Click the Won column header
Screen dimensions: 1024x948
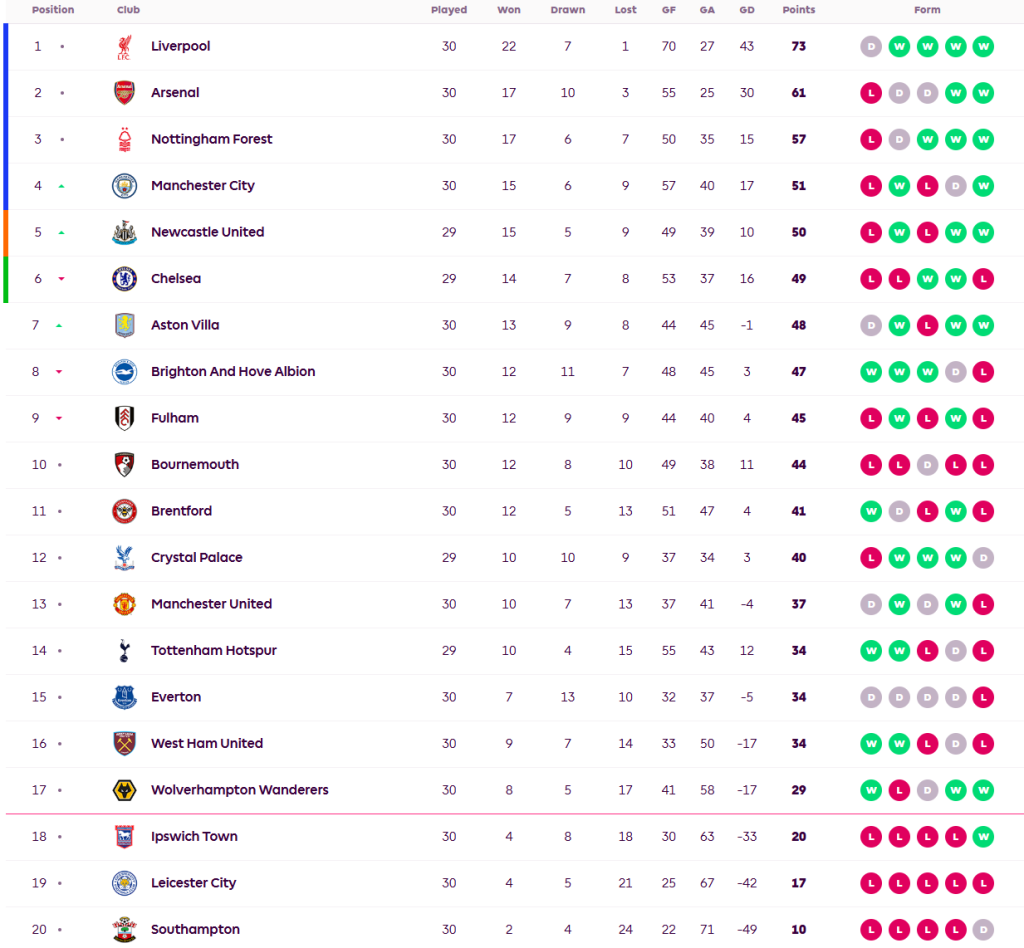[x=509, y=10]
